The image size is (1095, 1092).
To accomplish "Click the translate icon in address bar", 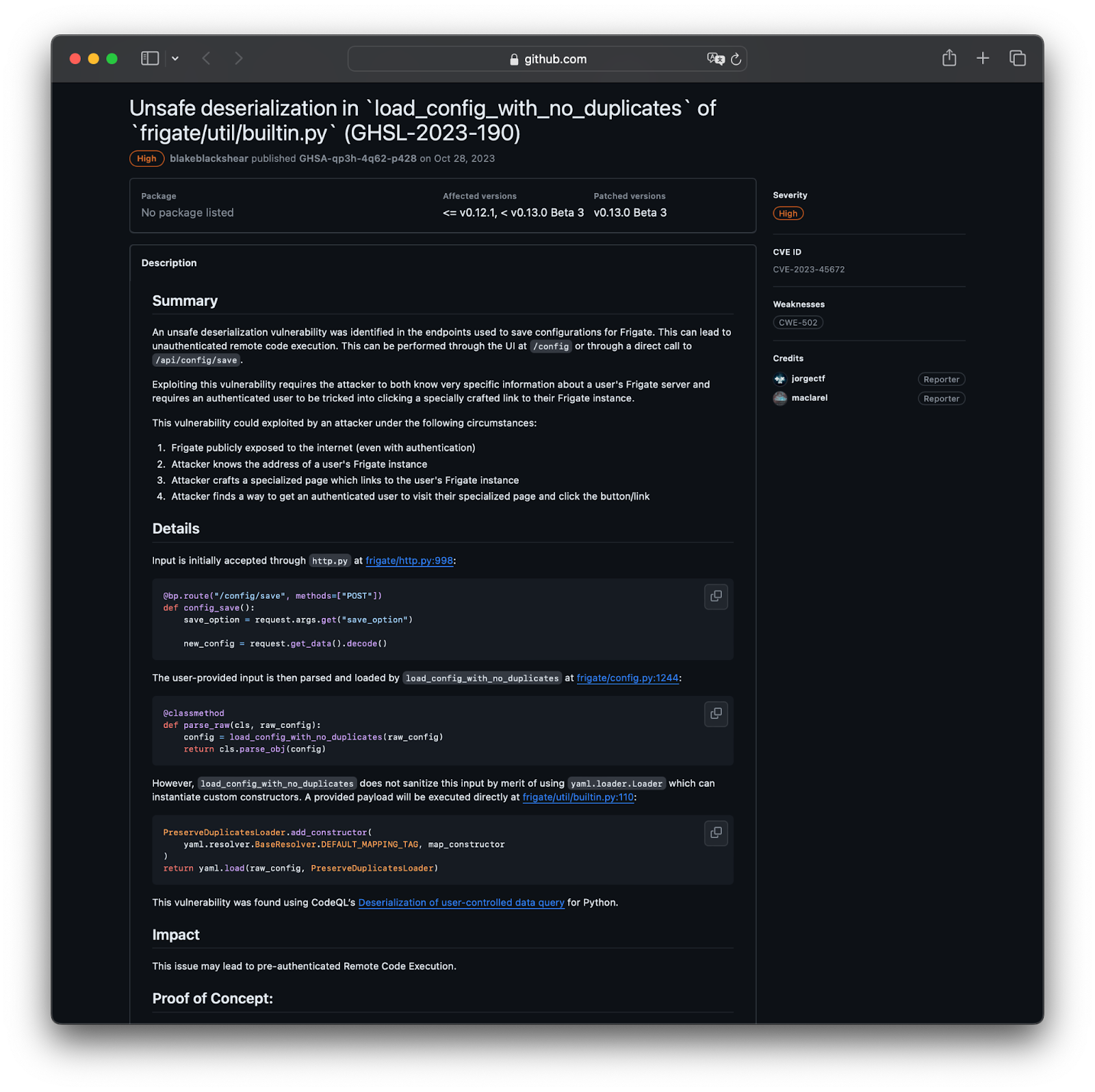I will pyautogui.click(x=716, y=59).
